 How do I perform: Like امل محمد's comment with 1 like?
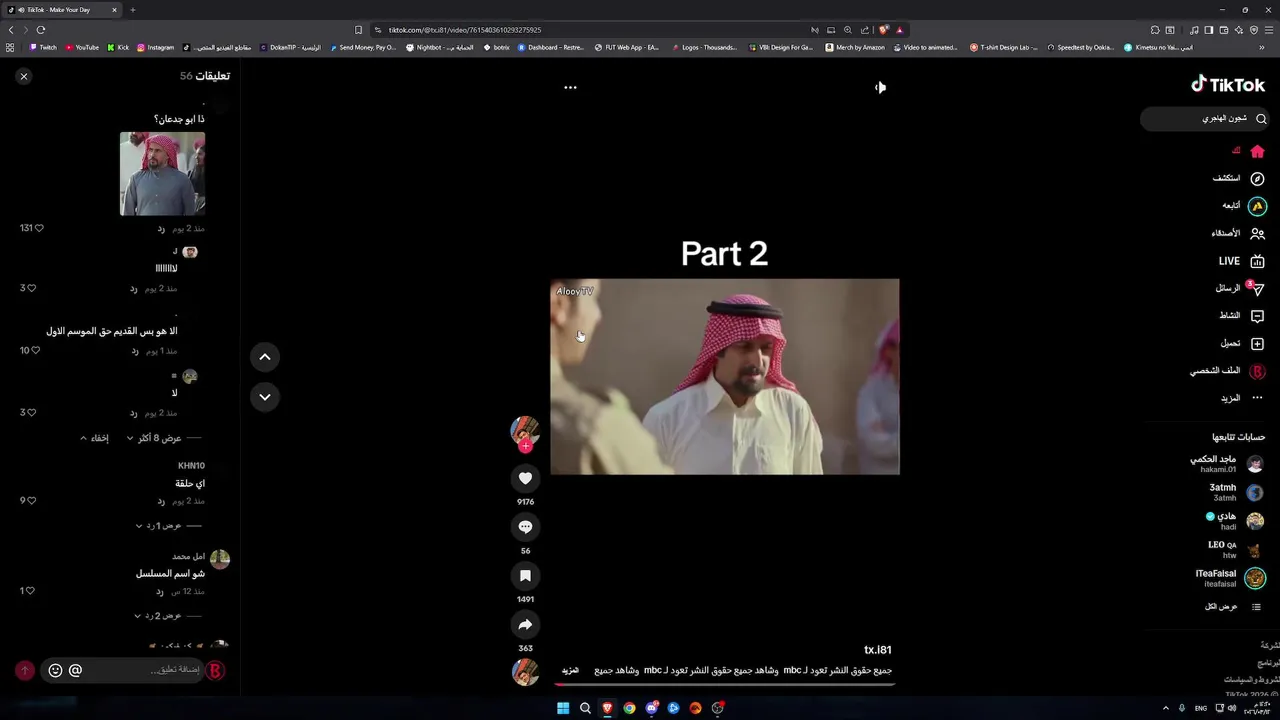coord(31,591)
